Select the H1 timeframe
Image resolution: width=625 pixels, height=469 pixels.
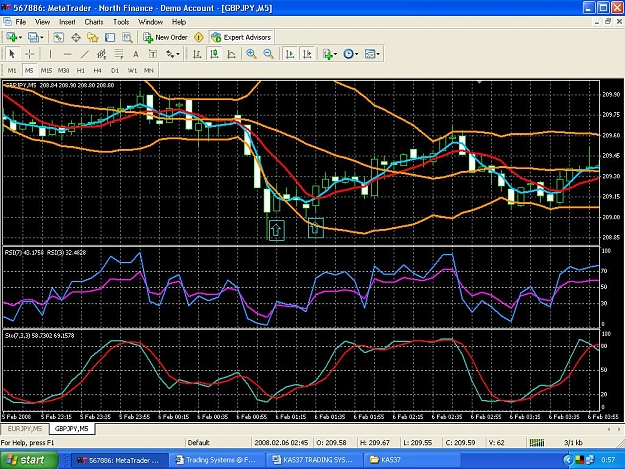pos(81,71)
